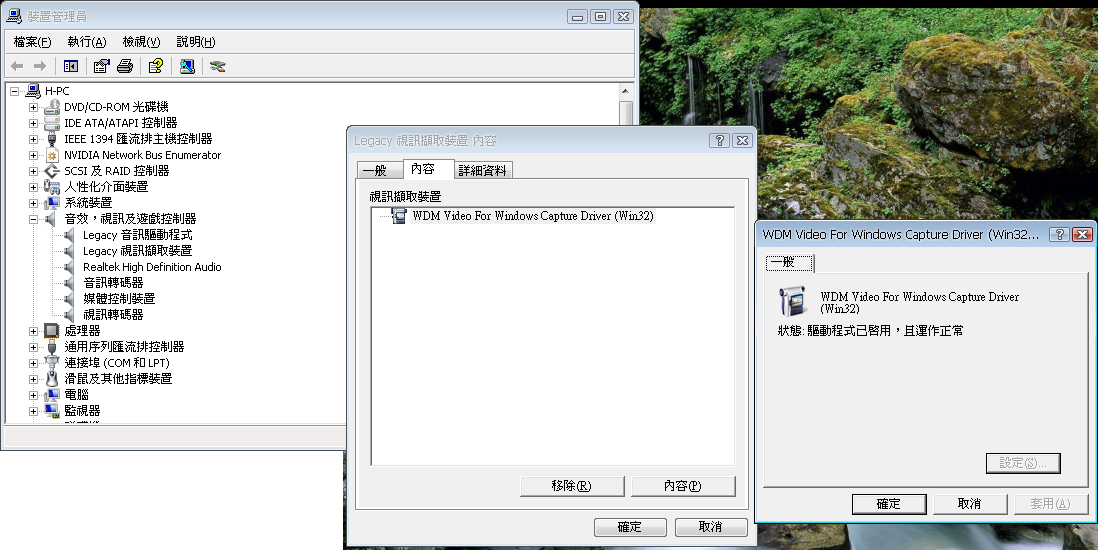
Task: Click the ? help button in Legacy dialog title bar
Action: 719,140
